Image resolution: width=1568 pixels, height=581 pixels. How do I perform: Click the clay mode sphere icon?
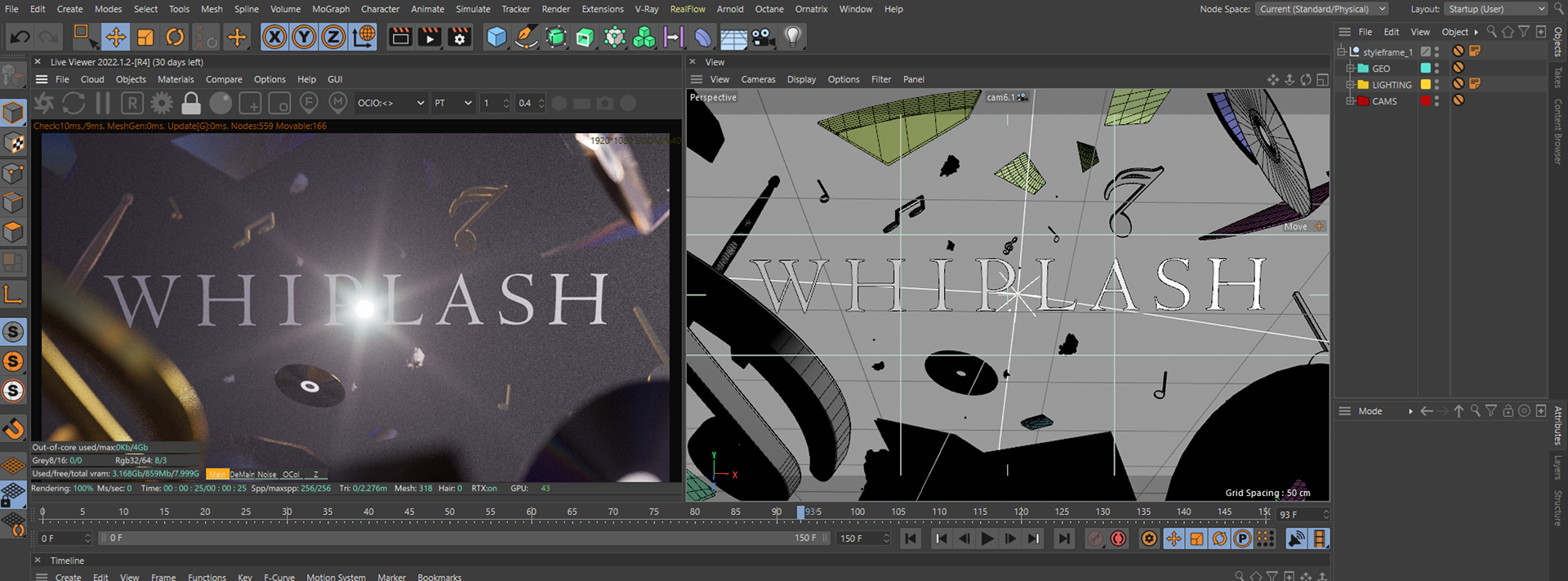tap(220, 104)
